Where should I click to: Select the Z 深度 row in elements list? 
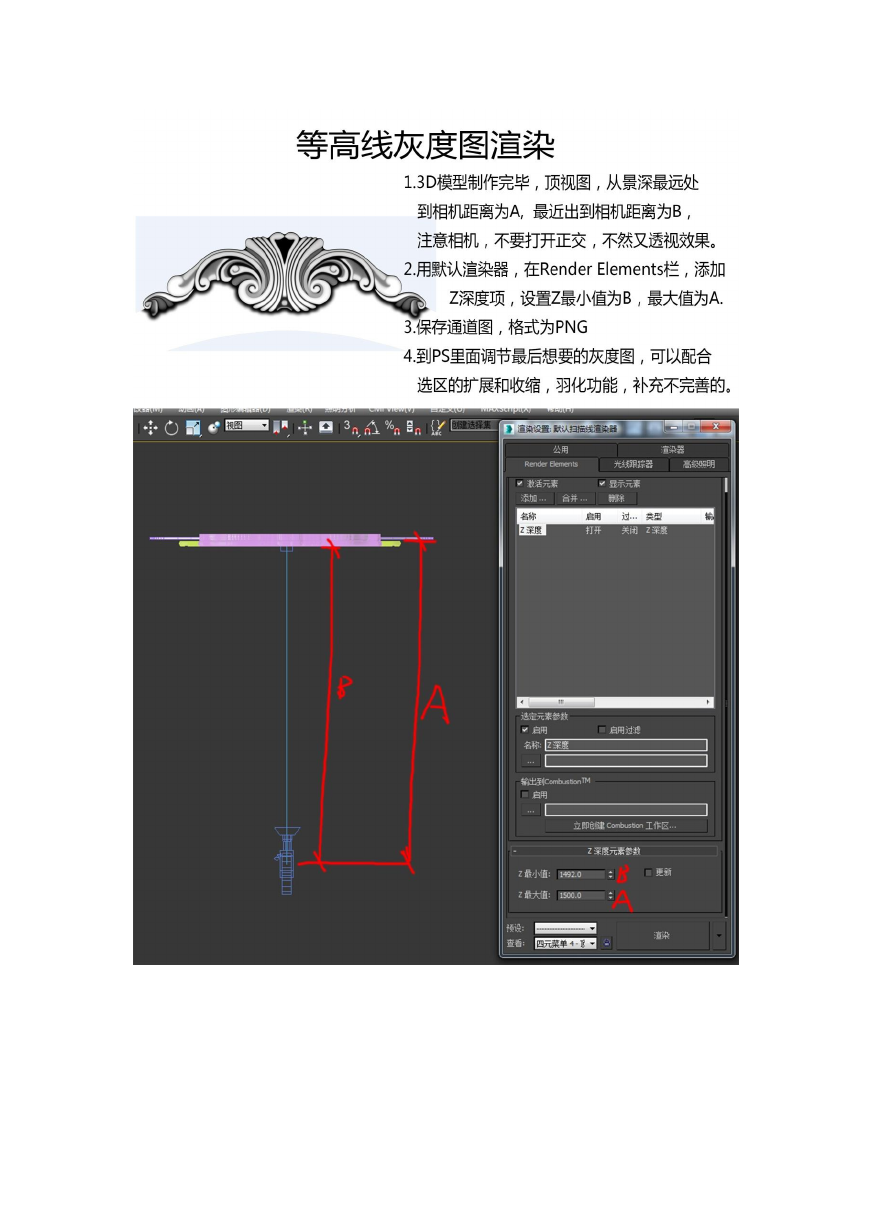[x=615, y=531]
